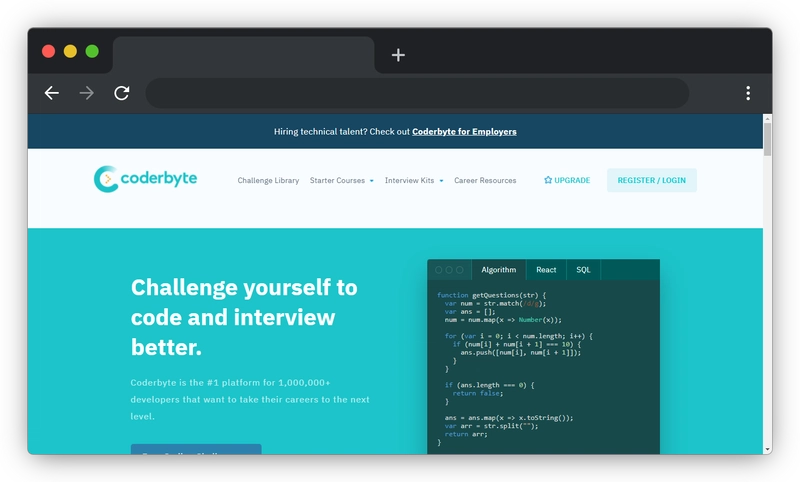Click the green maximize window button
The image size is (800, 482).
(92, 52)
